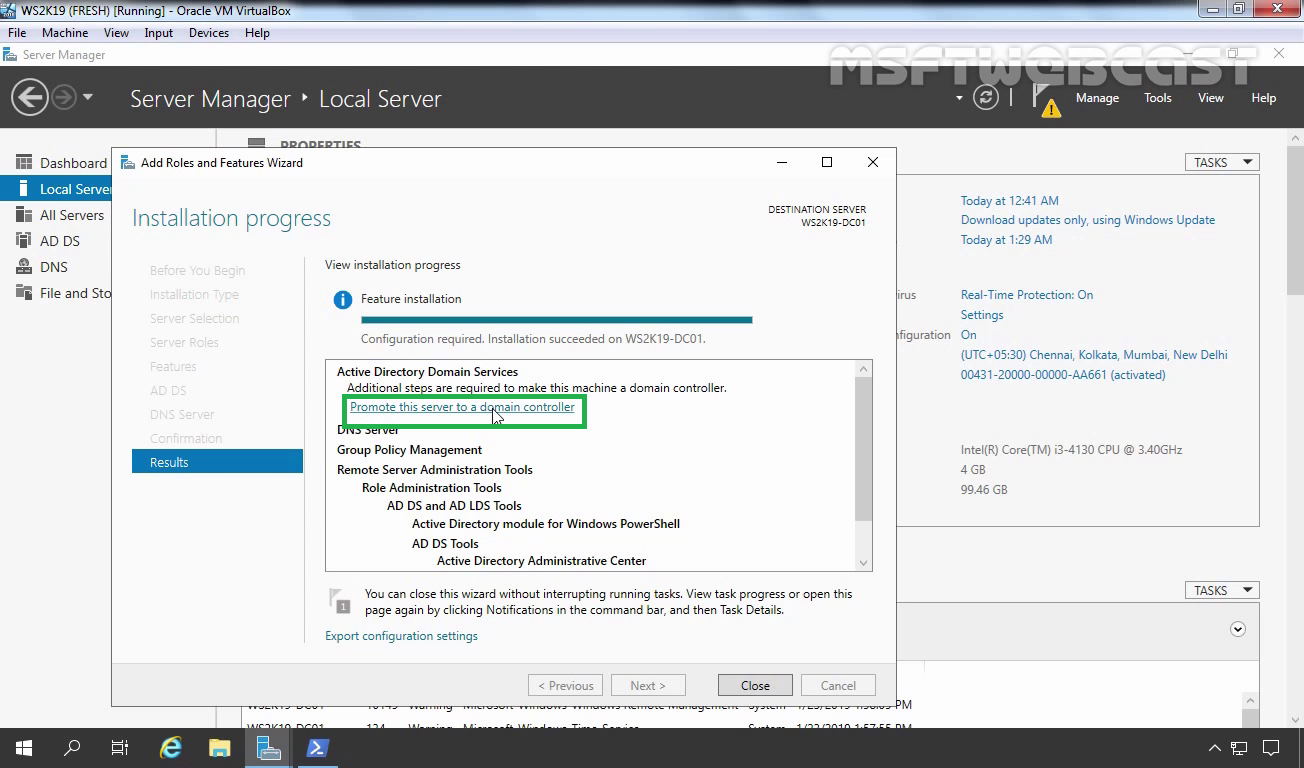Click the Today at 12:41 AM link
This screenshot has height=768, width=1304.
[1010, 201]
